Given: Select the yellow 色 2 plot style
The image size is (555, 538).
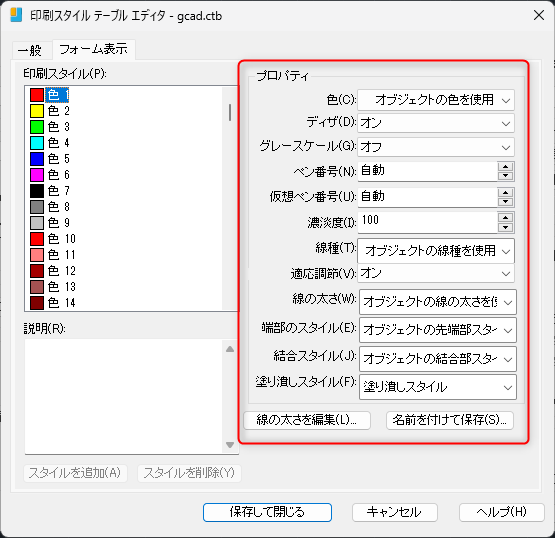Looking at the screenshot, I should point(50,111).
